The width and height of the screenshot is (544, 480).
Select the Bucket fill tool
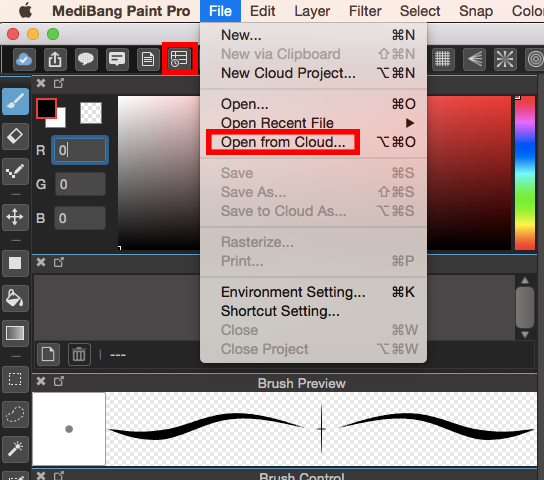click(x=15, y=298)
